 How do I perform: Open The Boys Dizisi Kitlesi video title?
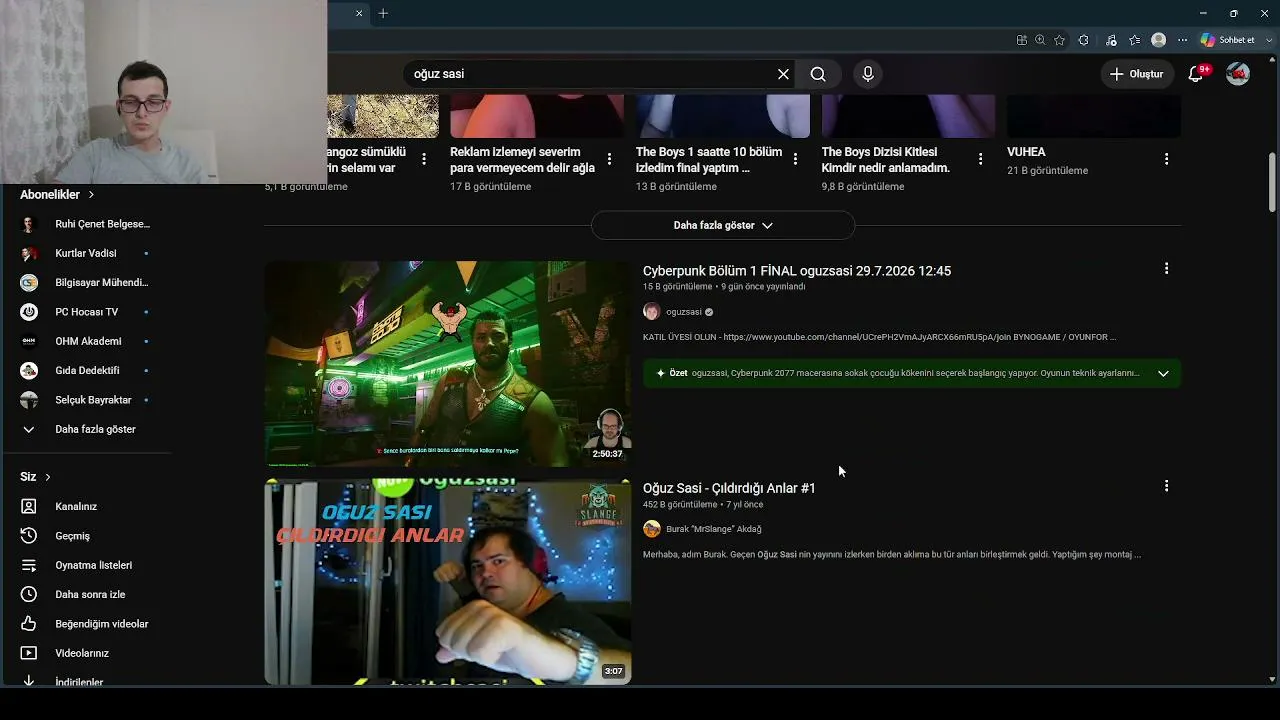(886, 160)
